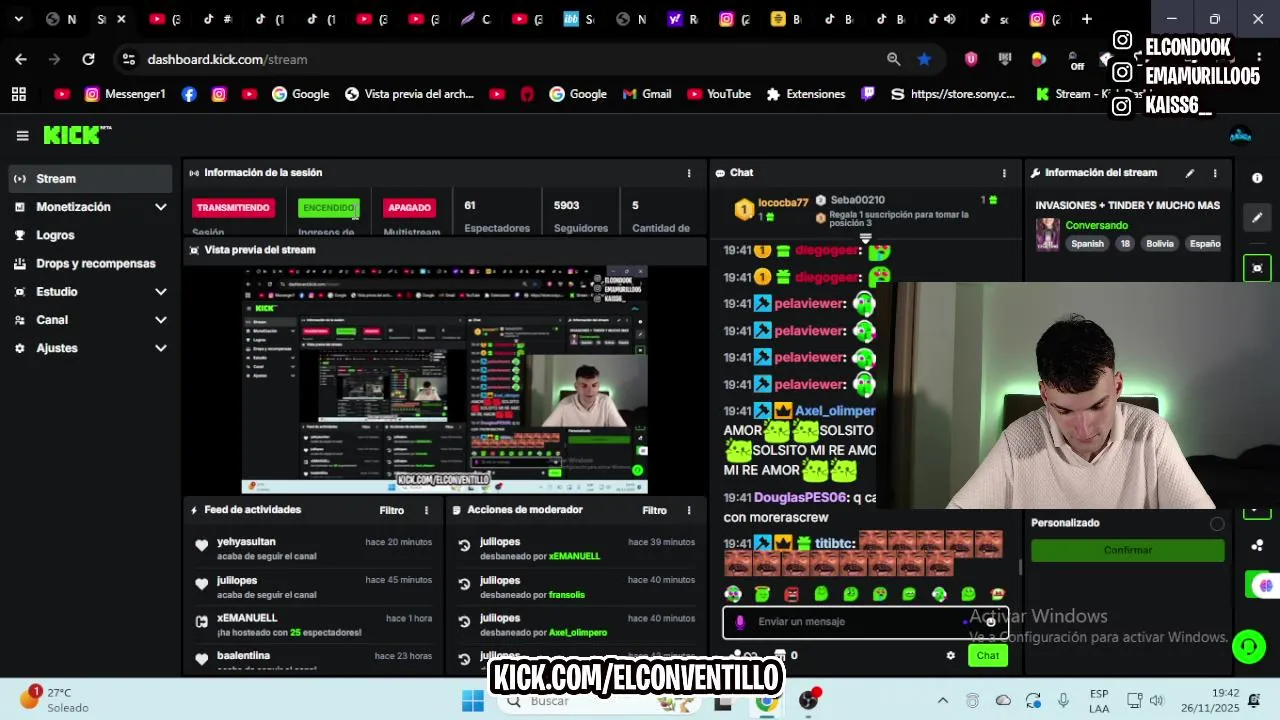Click the red angry emote in the quick emote row
Screen dimensions: 1280x720
click(792, 594)
